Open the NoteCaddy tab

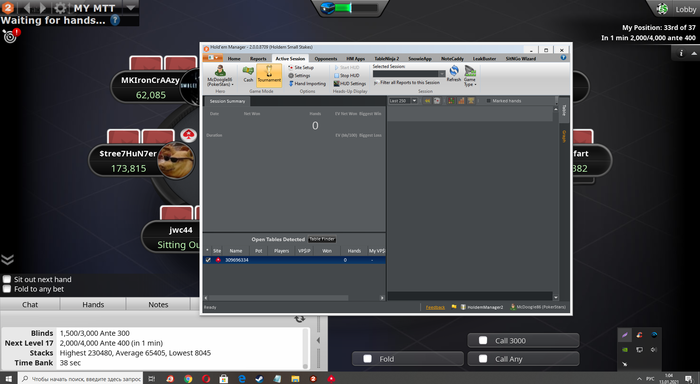point(452,58)
